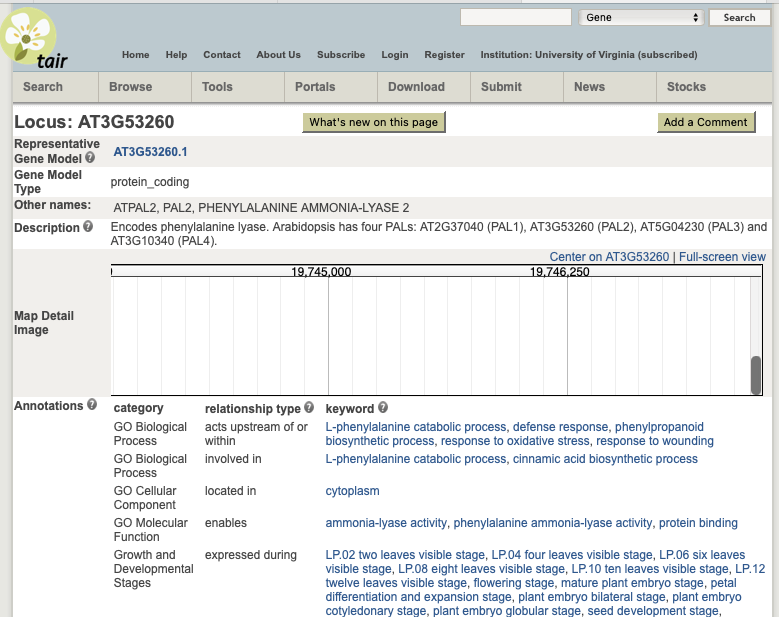This screenshot has height=617, width=779.
Task: Click help icon beside relationship type
Action: [x=309, y=408]
